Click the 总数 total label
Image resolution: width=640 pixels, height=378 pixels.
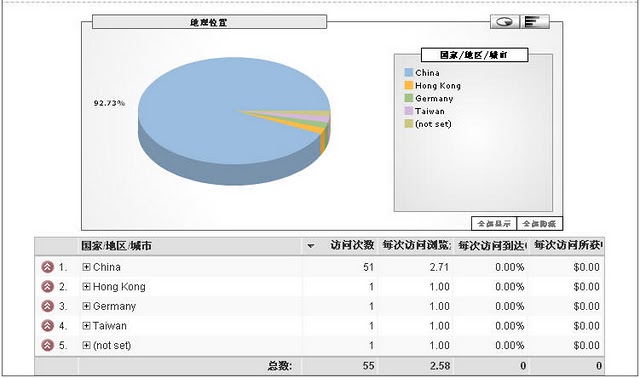[x=280, y=366]
